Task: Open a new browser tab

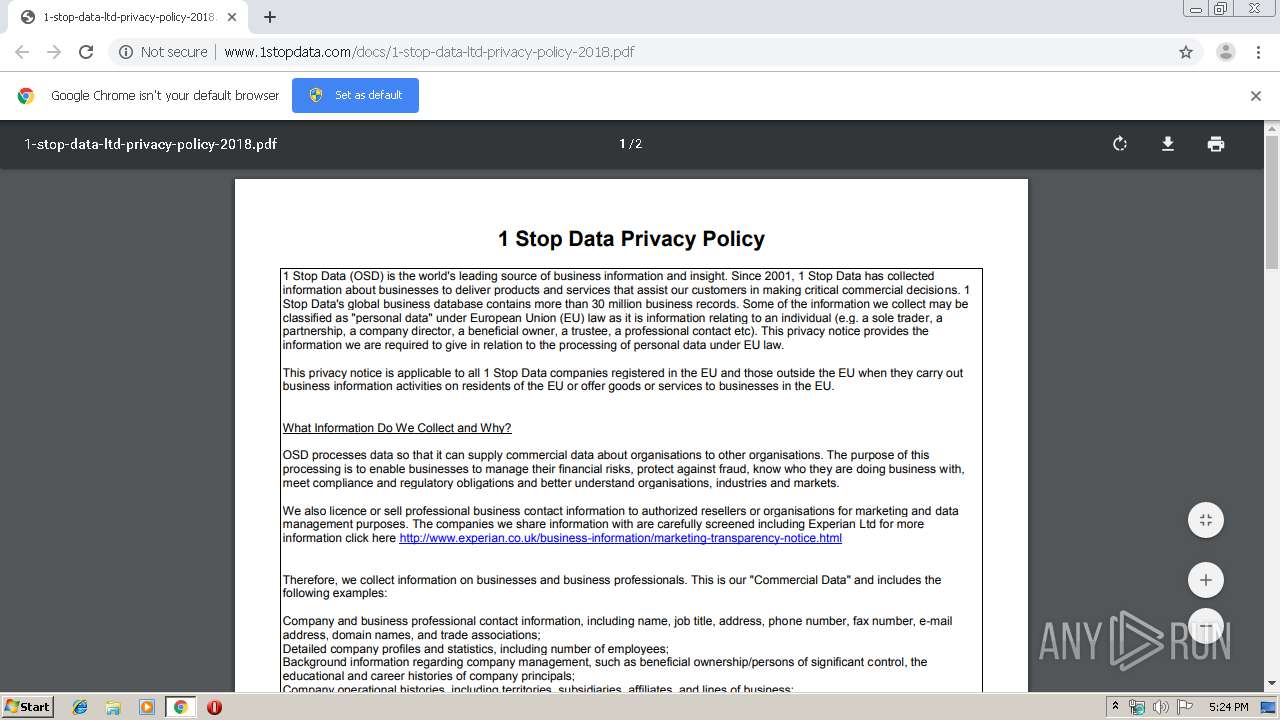Action: [270, 17]
